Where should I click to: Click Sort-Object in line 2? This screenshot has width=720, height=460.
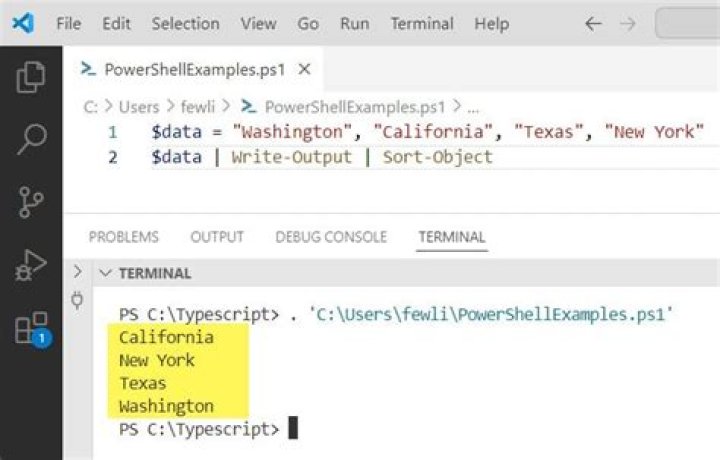(438, 157)
